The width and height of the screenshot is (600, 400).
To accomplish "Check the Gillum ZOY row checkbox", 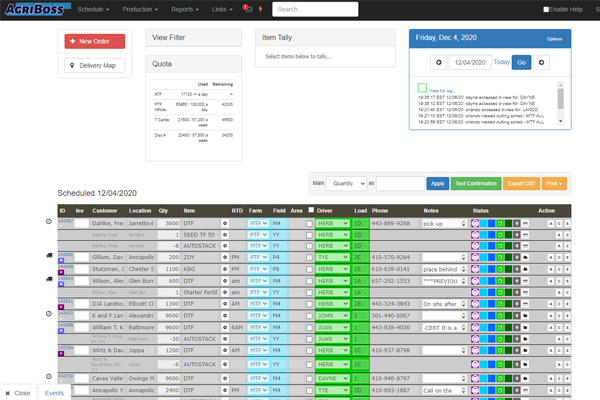I will coord(309,258).
